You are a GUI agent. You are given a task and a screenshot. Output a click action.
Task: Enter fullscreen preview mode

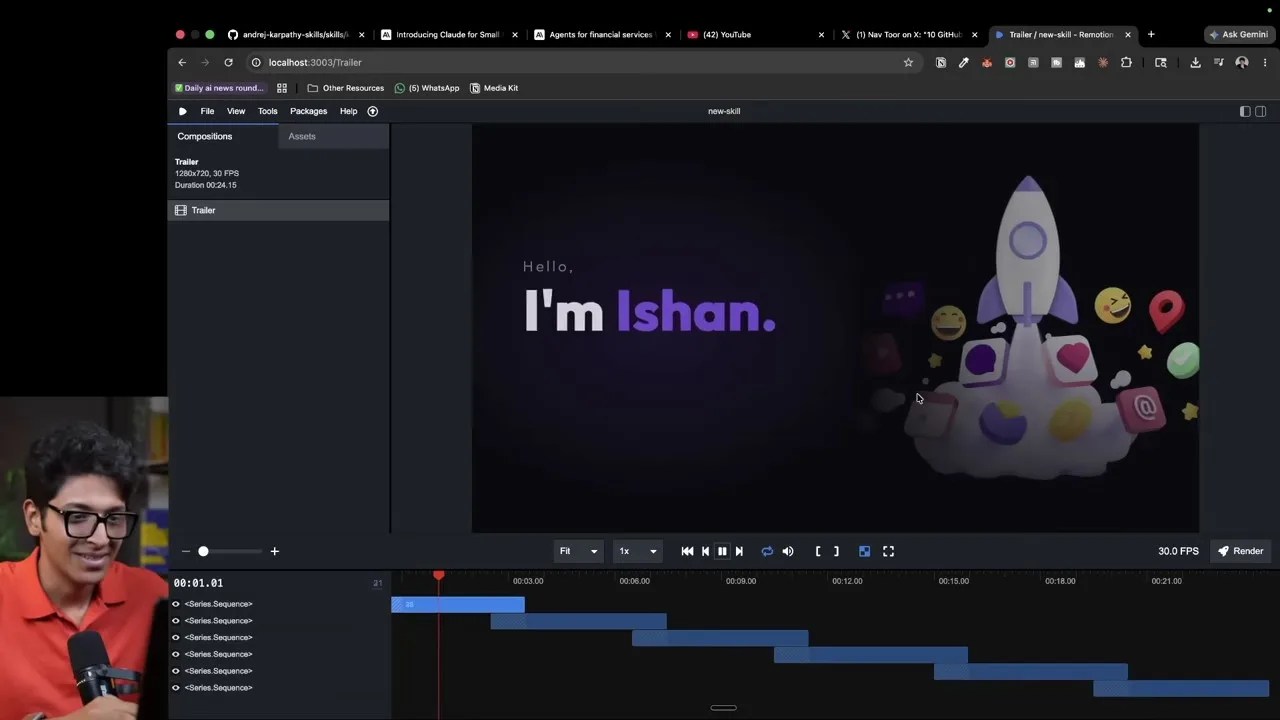(x=888, y=551)
